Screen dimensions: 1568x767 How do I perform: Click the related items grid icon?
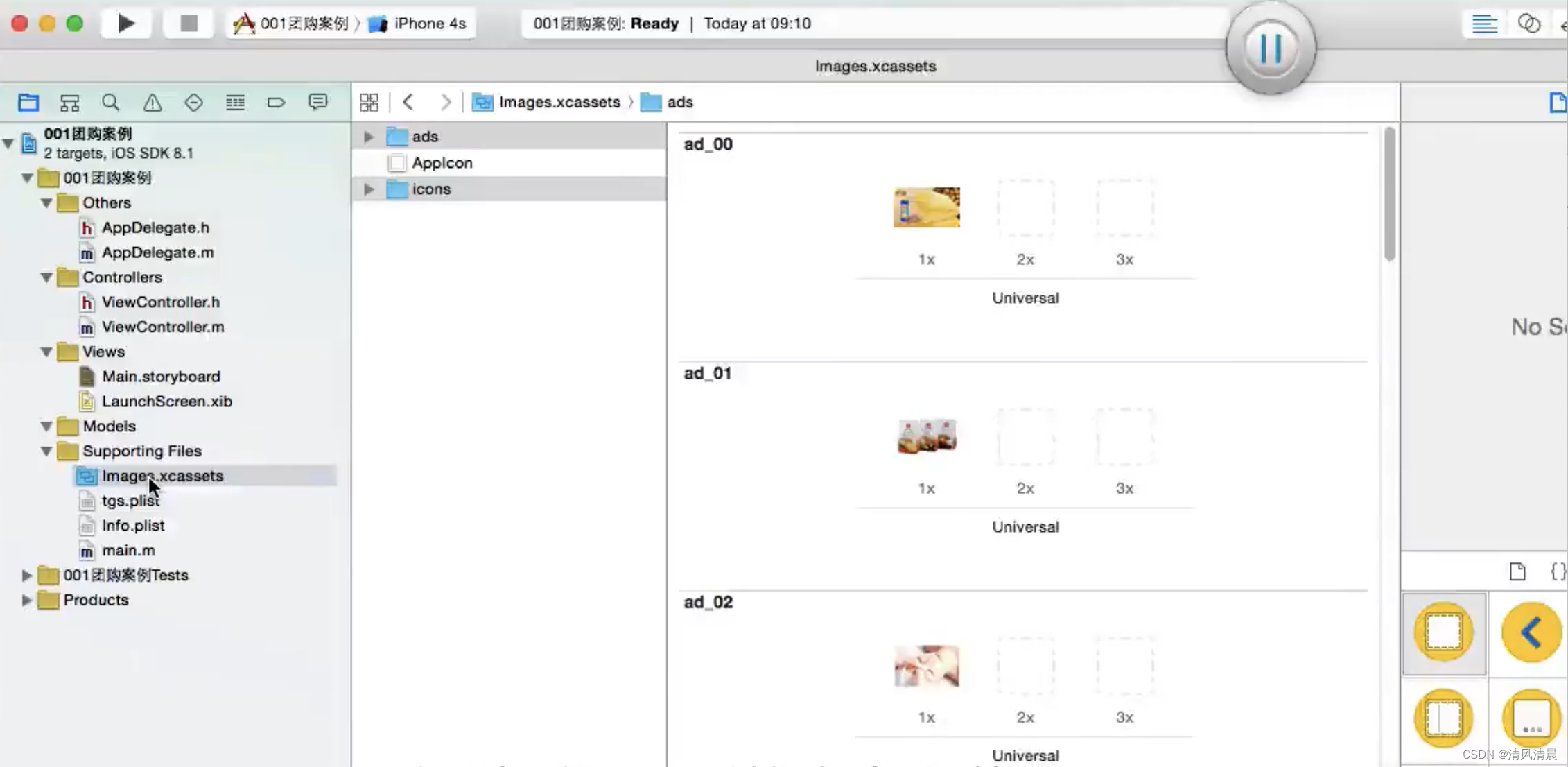[x=369, y=103]
